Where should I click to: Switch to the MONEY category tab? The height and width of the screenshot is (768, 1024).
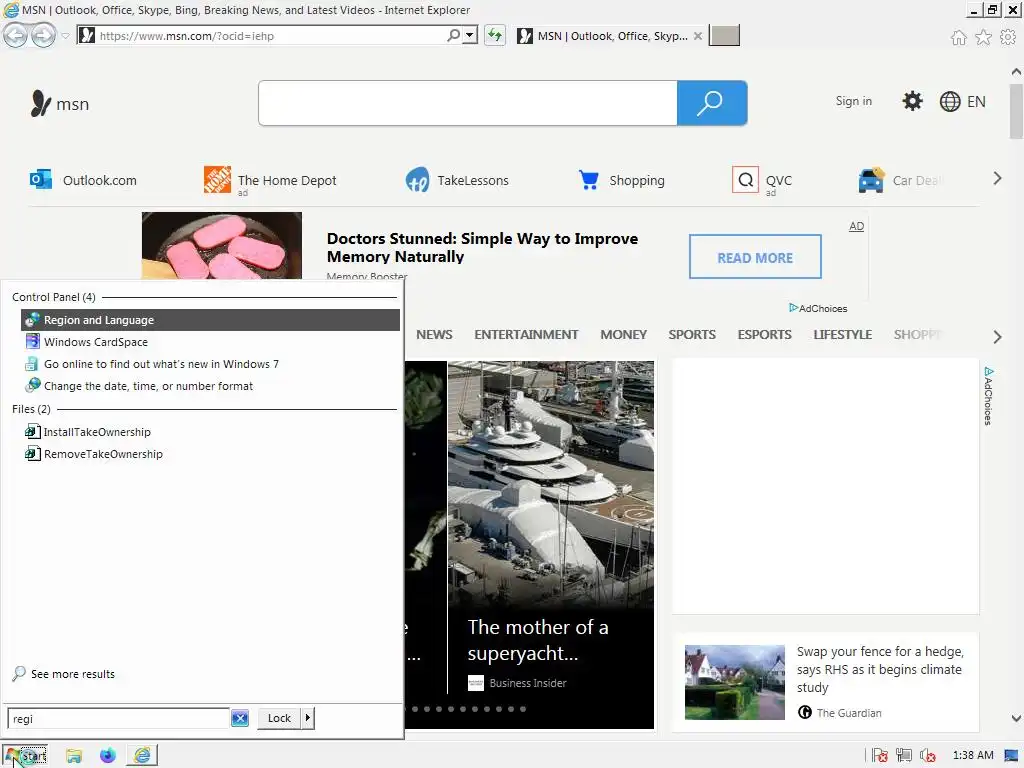(x=623, y=334)
